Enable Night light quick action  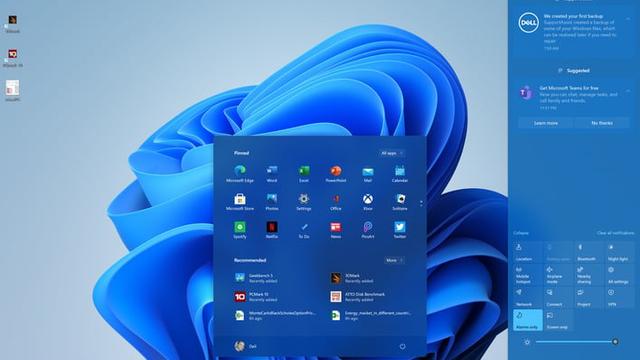point(618,252)
